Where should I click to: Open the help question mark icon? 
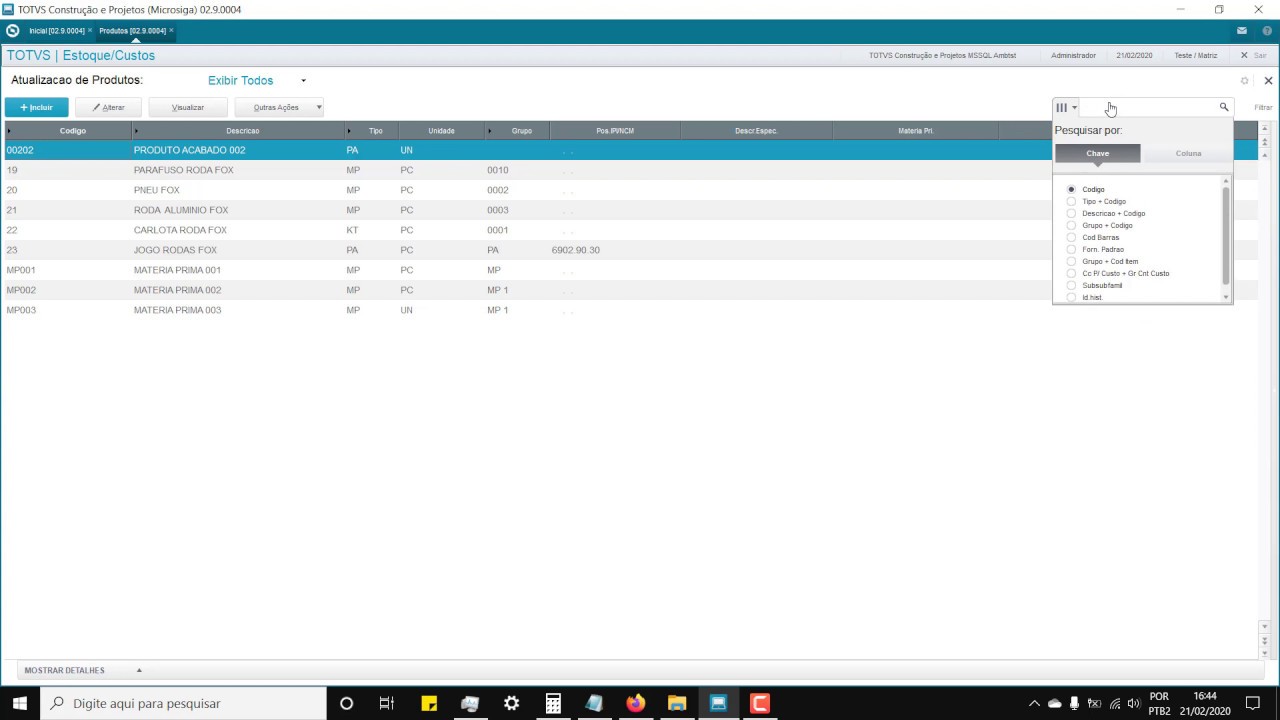point(1267,31)
